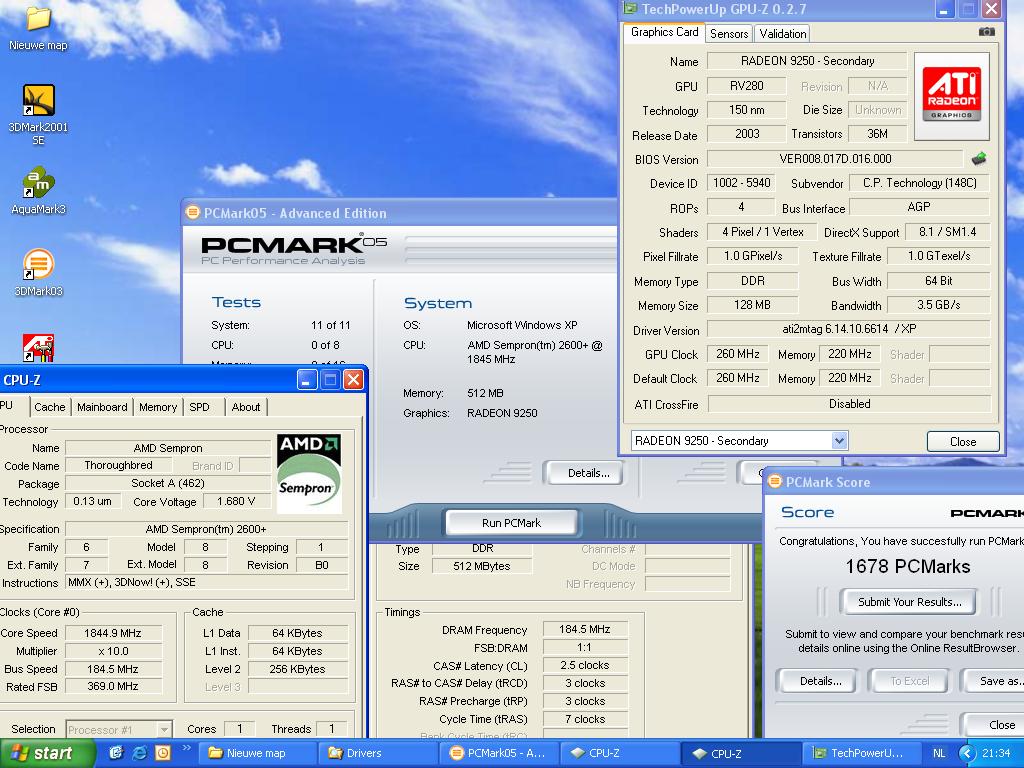Click the GPU Clock 260 MHz value
The image size is (1024, 768).
(x=737, y=354)
